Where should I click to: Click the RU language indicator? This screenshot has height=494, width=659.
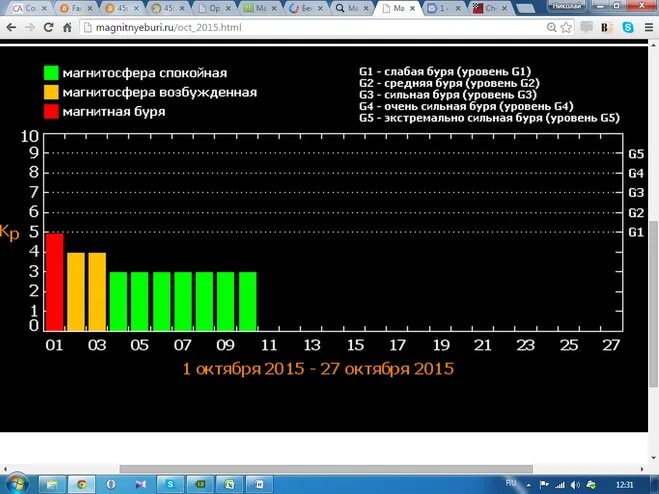coord(511,483)
